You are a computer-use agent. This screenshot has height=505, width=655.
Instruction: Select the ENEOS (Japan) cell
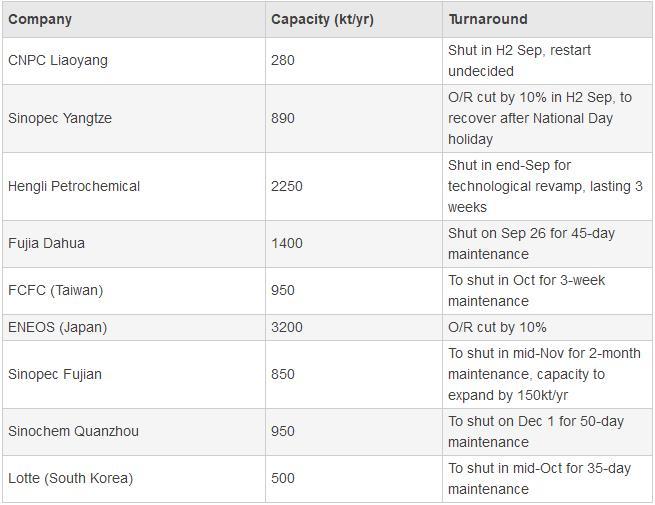[x=57, y=327]
